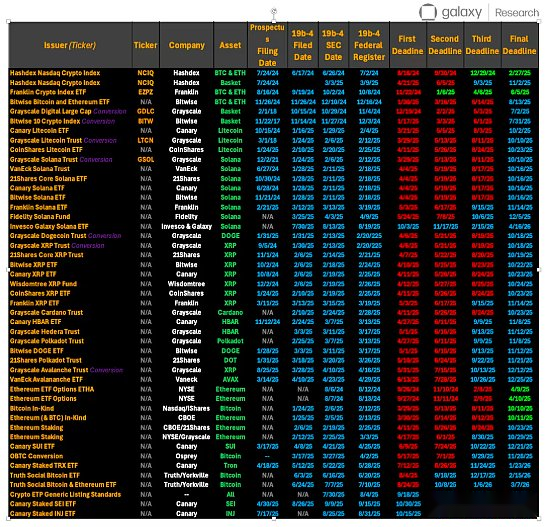Click the "Canary Staked TRX ETF" row name
Image resolution: width=547 pixels, height=527 pixels.
tap(44, 466)
